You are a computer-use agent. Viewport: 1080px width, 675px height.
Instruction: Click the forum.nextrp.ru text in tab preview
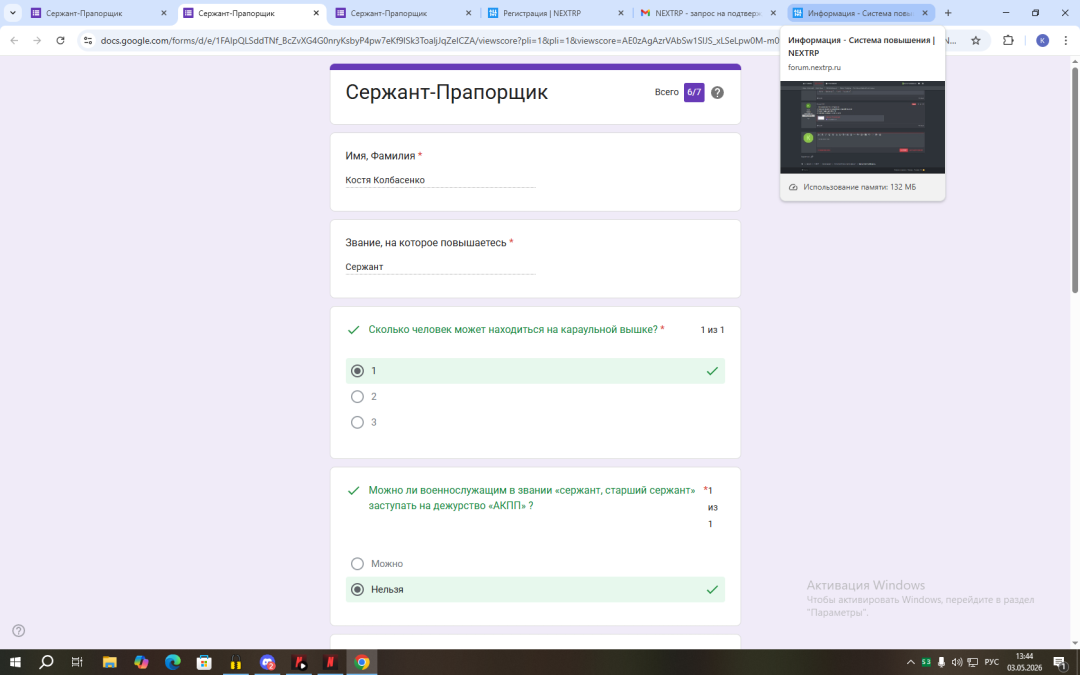[814, 68]
